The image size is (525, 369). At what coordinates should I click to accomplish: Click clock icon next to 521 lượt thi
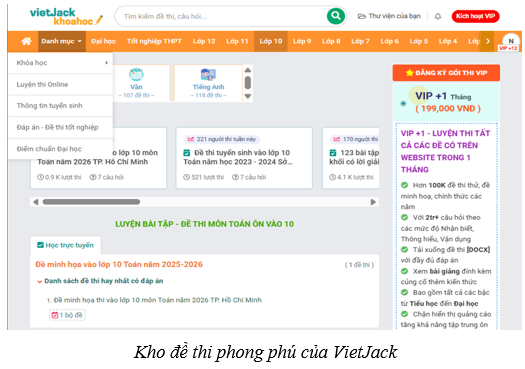[186, 177]
